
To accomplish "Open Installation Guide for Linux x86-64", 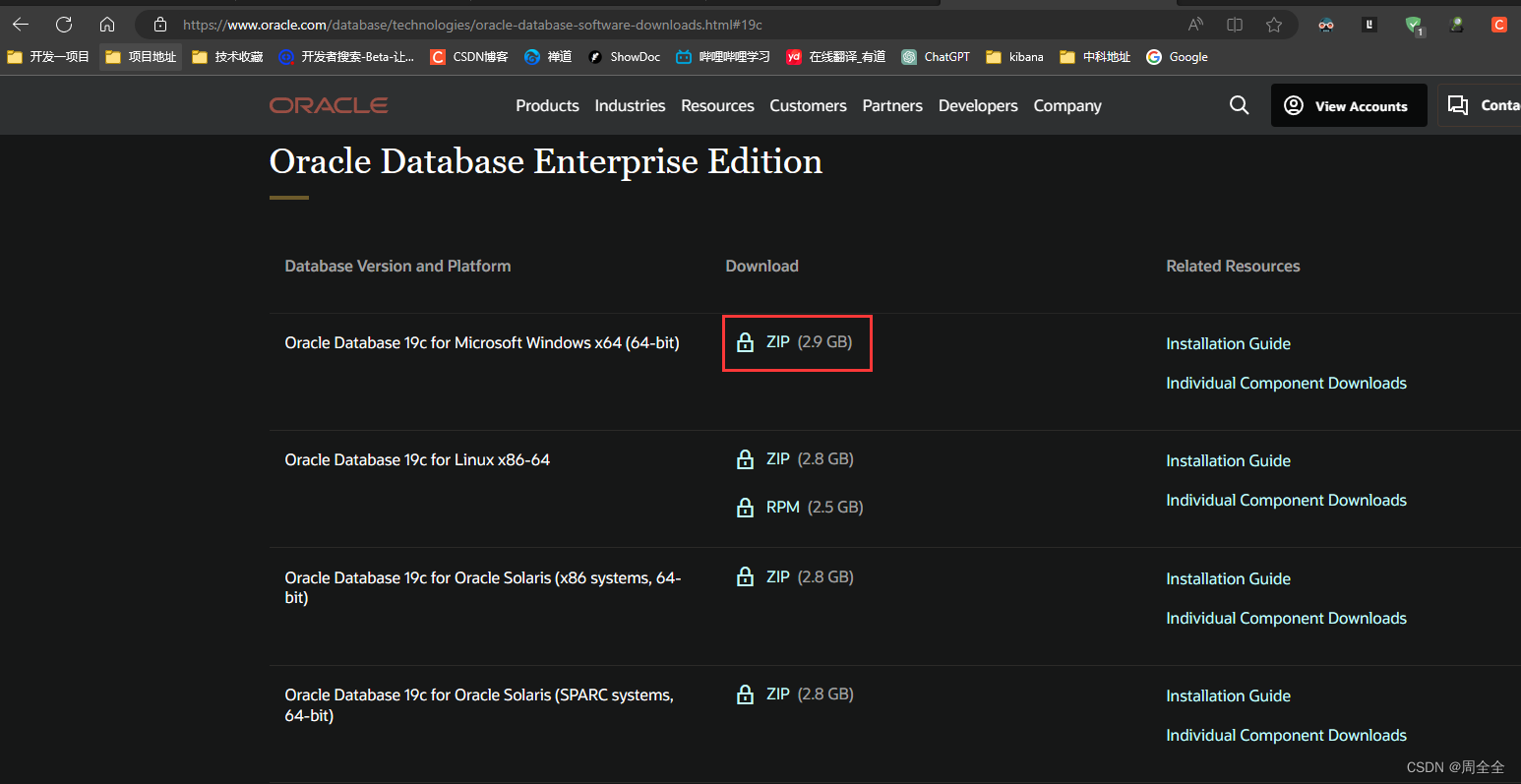I will point(1228,460).
